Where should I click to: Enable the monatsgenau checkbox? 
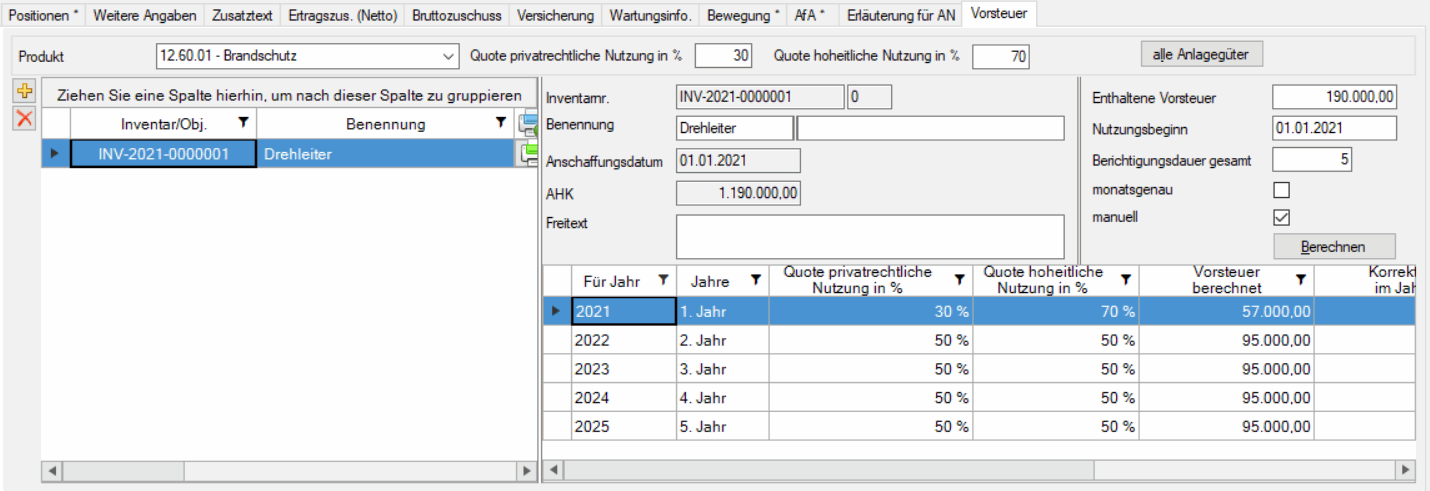[1281, 190]
